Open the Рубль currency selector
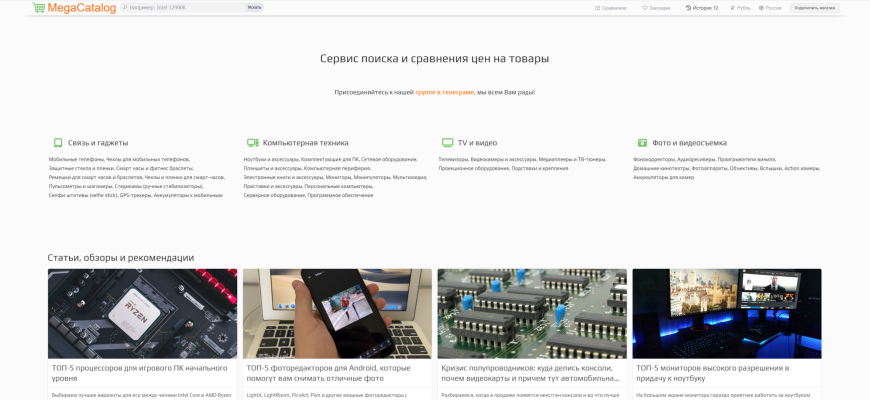This screenshot has width=870, height=400. click(x=741, y=8)
